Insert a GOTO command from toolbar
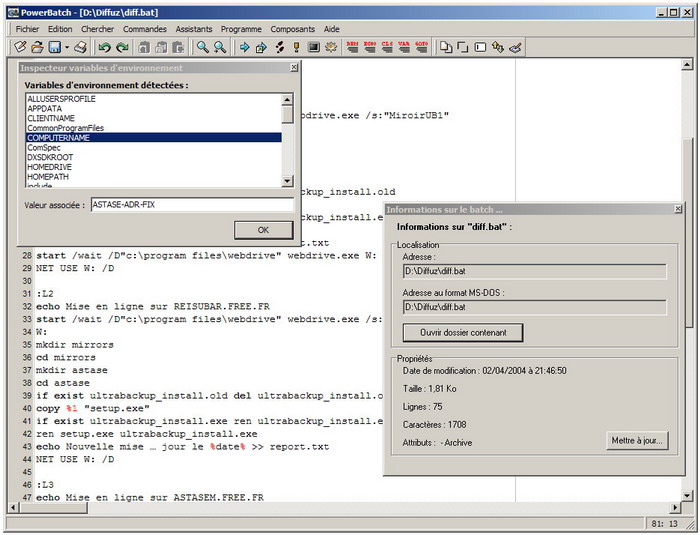The width and height of the screenshot is (700, 535). (x=421, y=47)
